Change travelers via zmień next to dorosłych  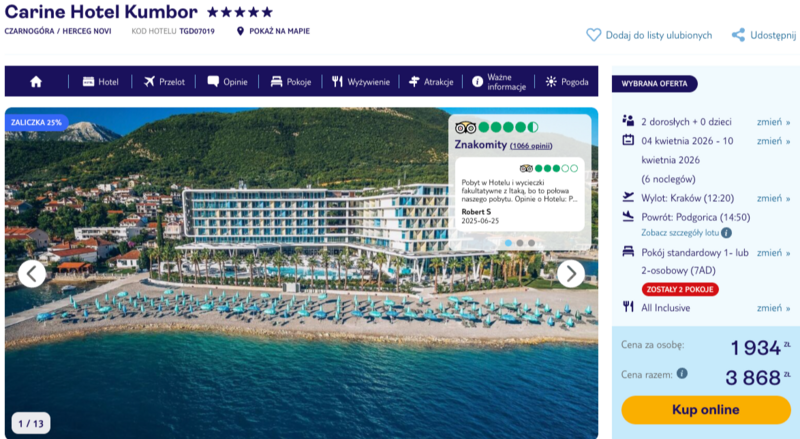point(773,122)
